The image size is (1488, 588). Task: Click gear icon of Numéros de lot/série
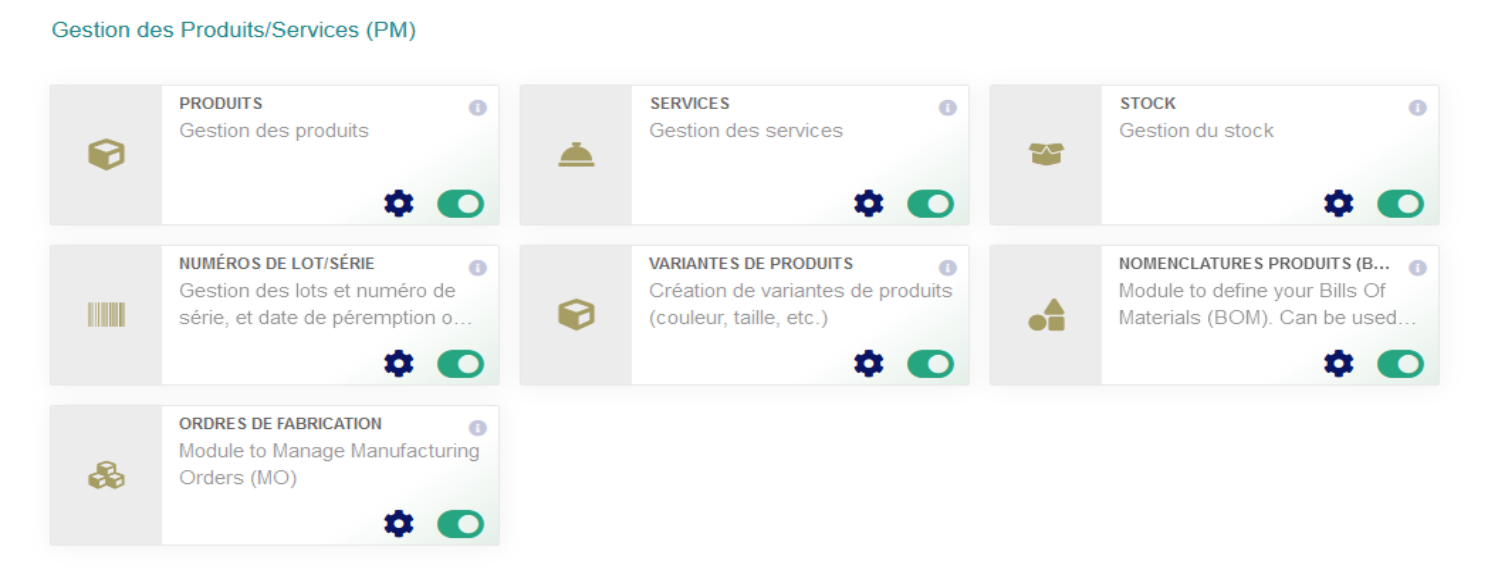pyautogui.click(x=399, y=364)
